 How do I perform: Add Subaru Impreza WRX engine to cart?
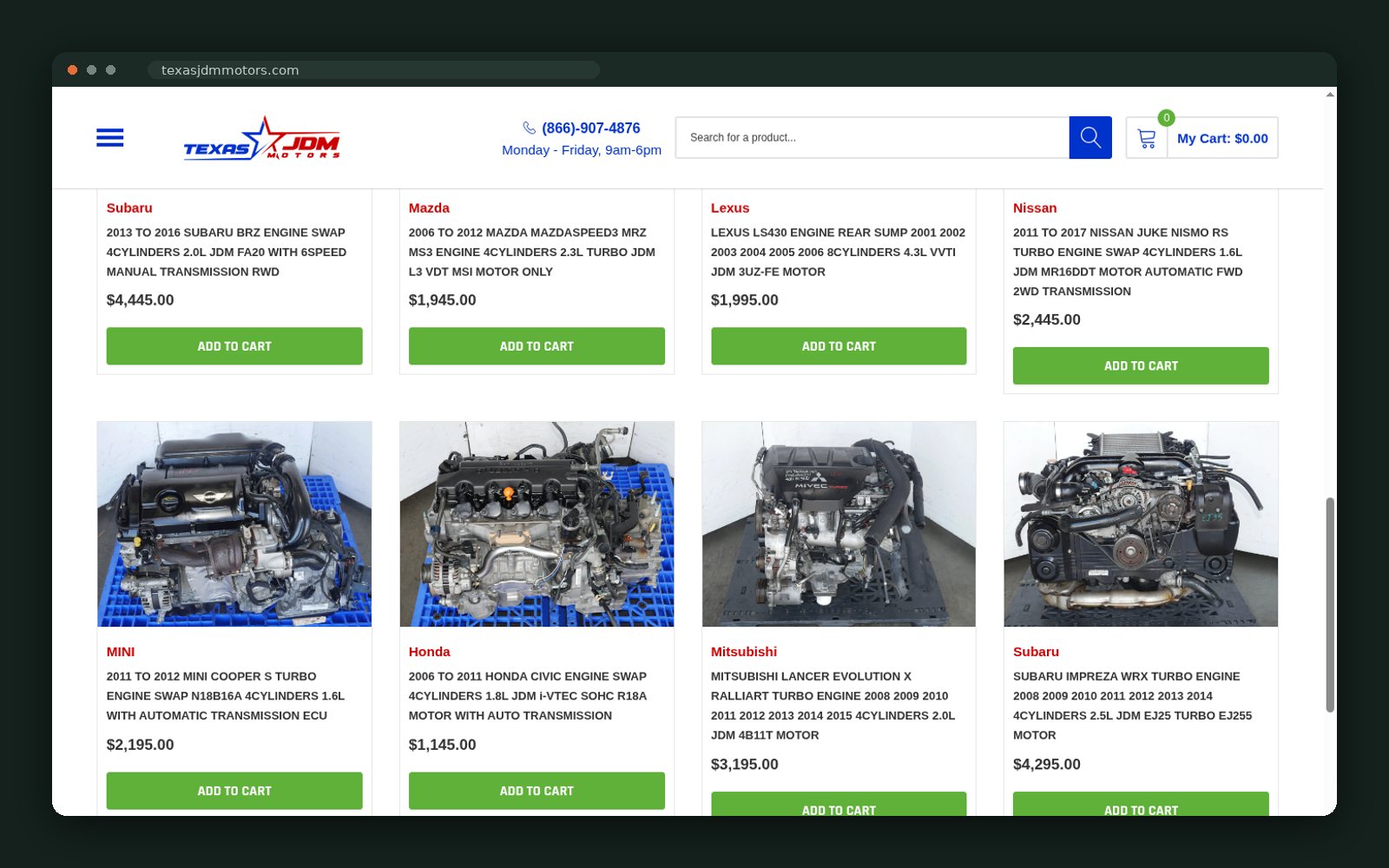1141,805
